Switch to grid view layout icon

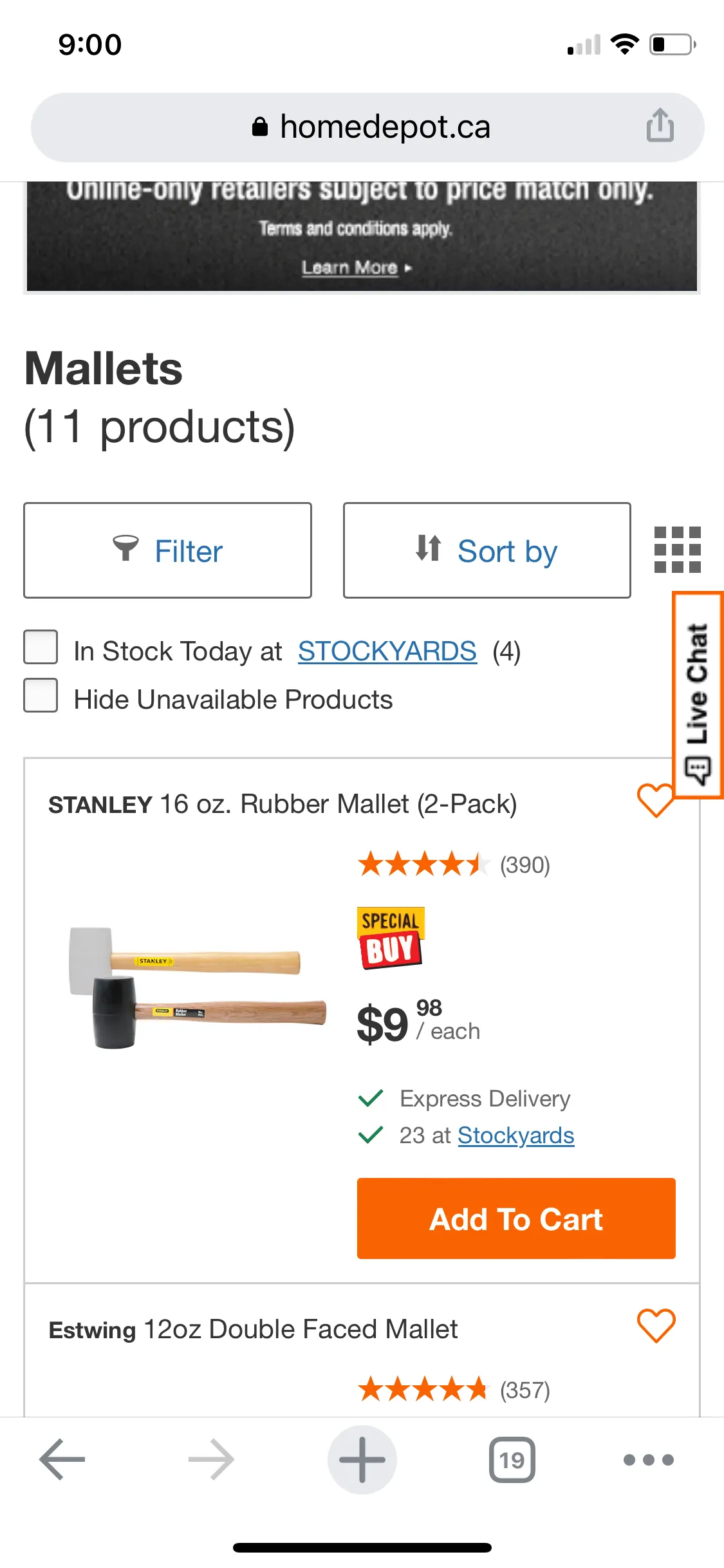pos(677,550)
